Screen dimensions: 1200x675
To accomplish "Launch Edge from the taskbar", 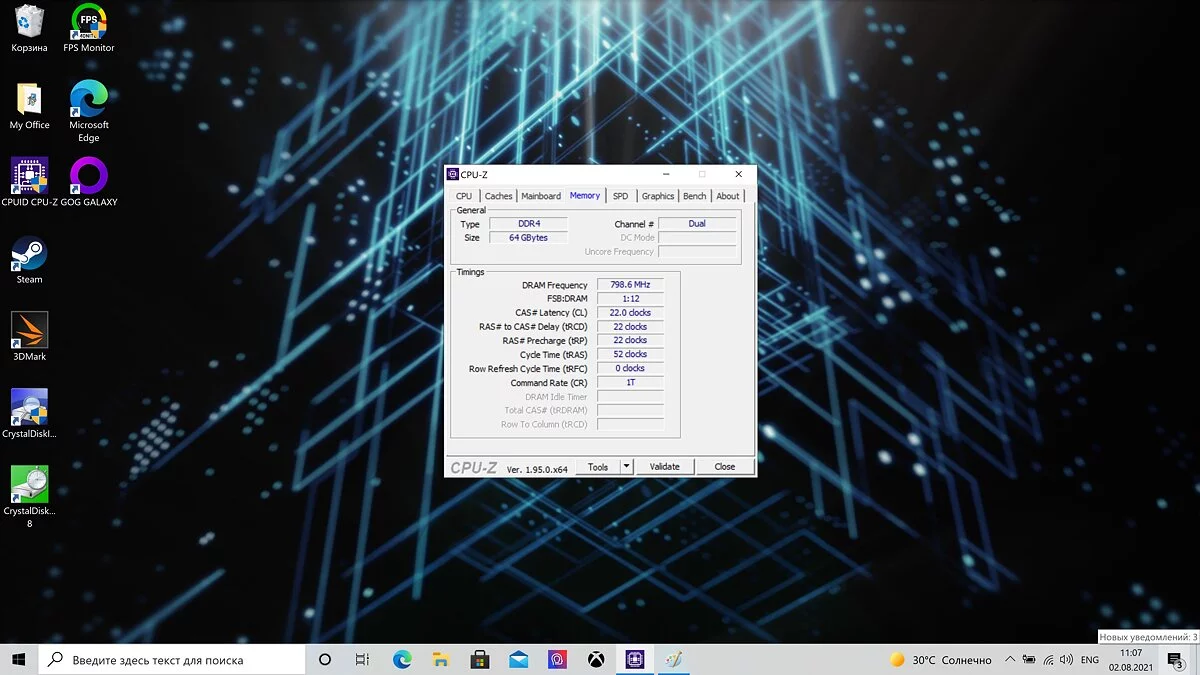I will (x=402, y=660).
